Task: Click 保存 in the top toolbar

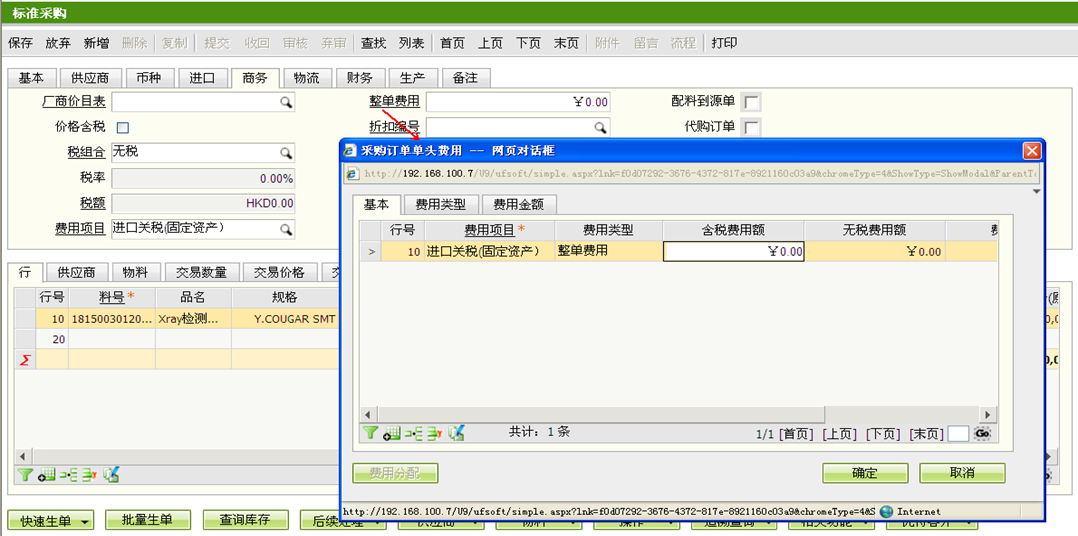Action: click(21, 43)
